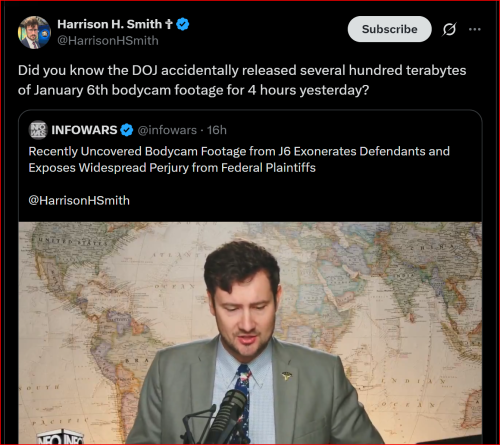Click the gray @HarrisonHSmith handle under name
Image resolution: width=500 pixels, height=445 pixels.
[x=108, y=41]
